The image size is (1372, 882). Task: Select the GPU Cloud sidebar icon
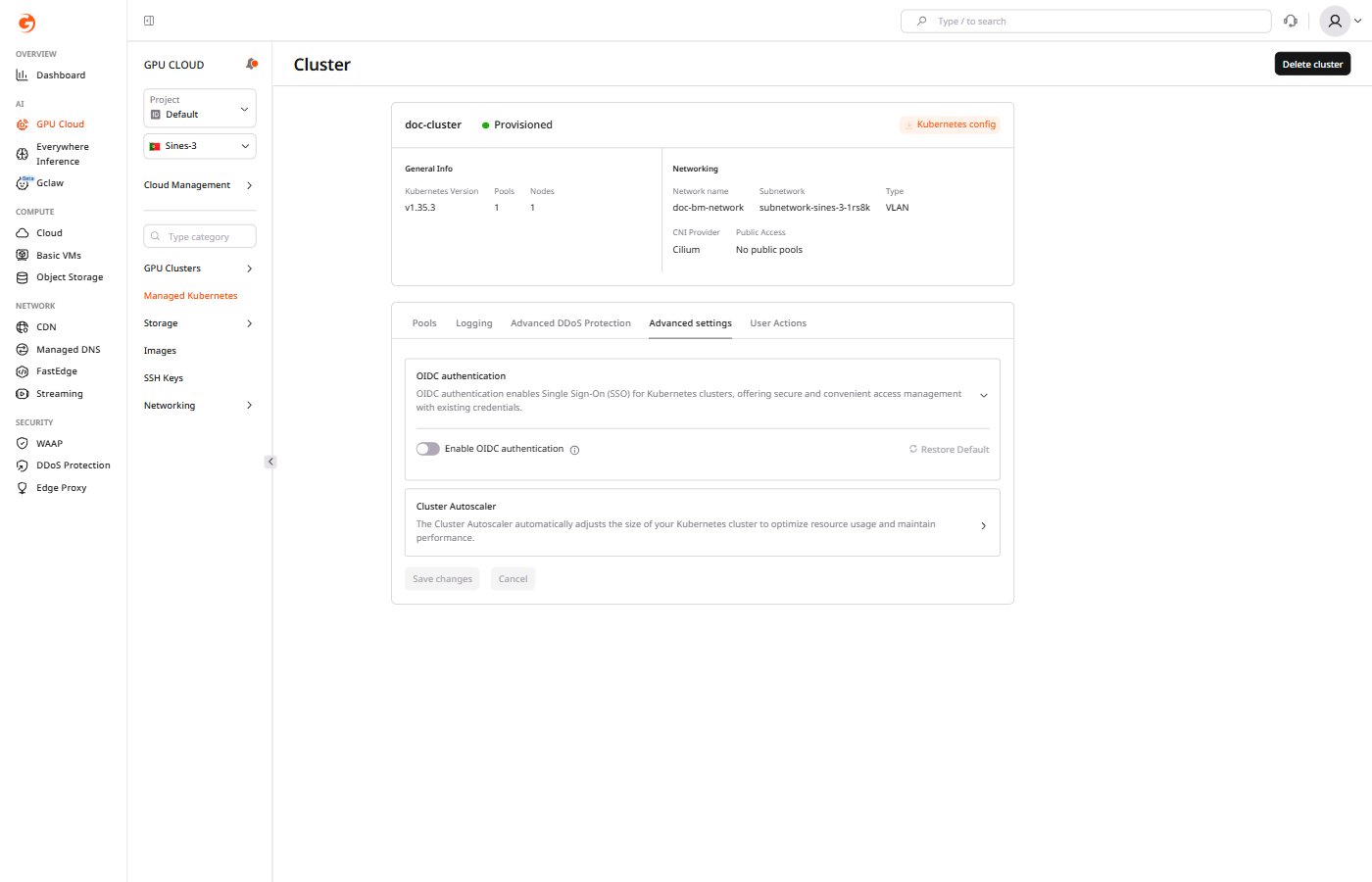(22, 124)
